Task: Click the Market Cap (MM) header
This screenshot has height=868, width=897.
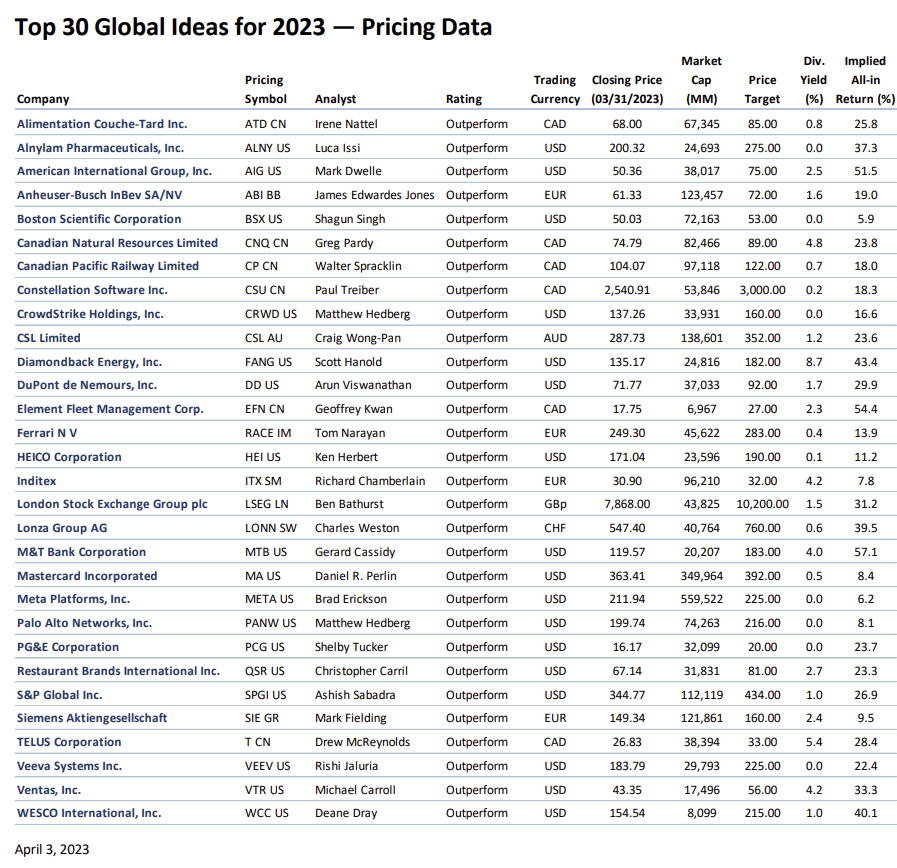Action: [701, 80]
